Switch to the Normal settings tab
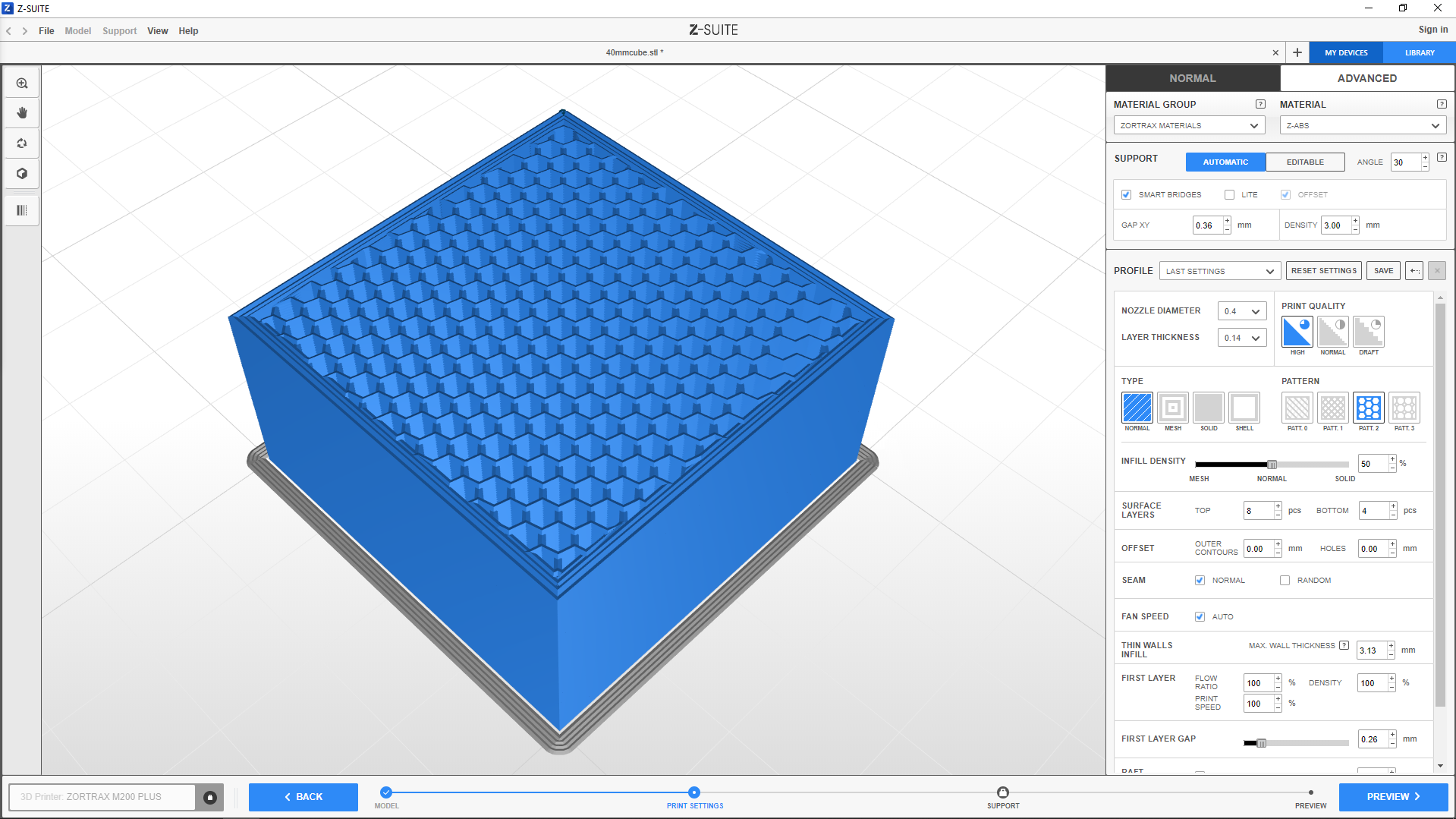The image size is (1456, 819). [1192, 78]
